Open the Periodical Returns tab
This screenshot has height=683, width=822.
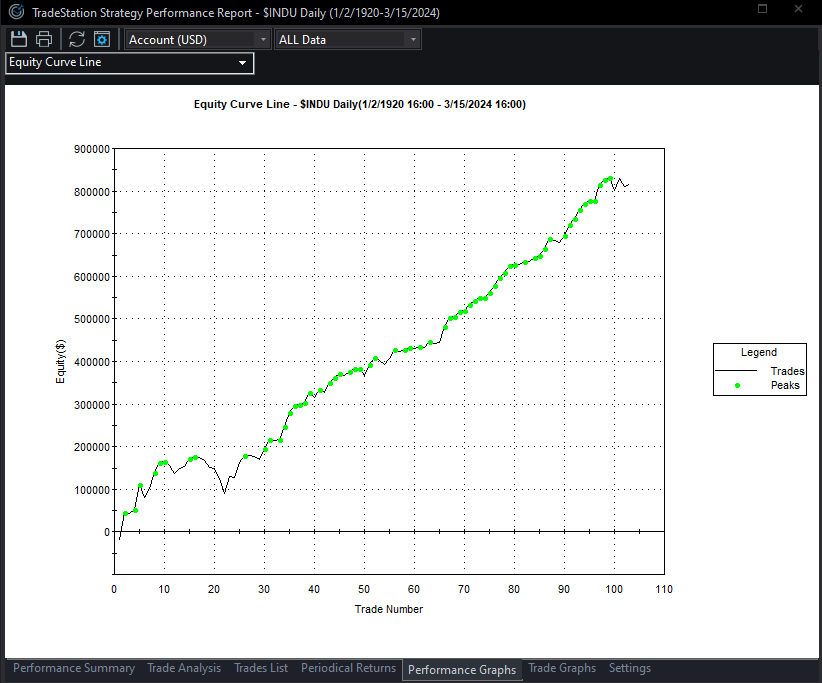click(348, 668)
